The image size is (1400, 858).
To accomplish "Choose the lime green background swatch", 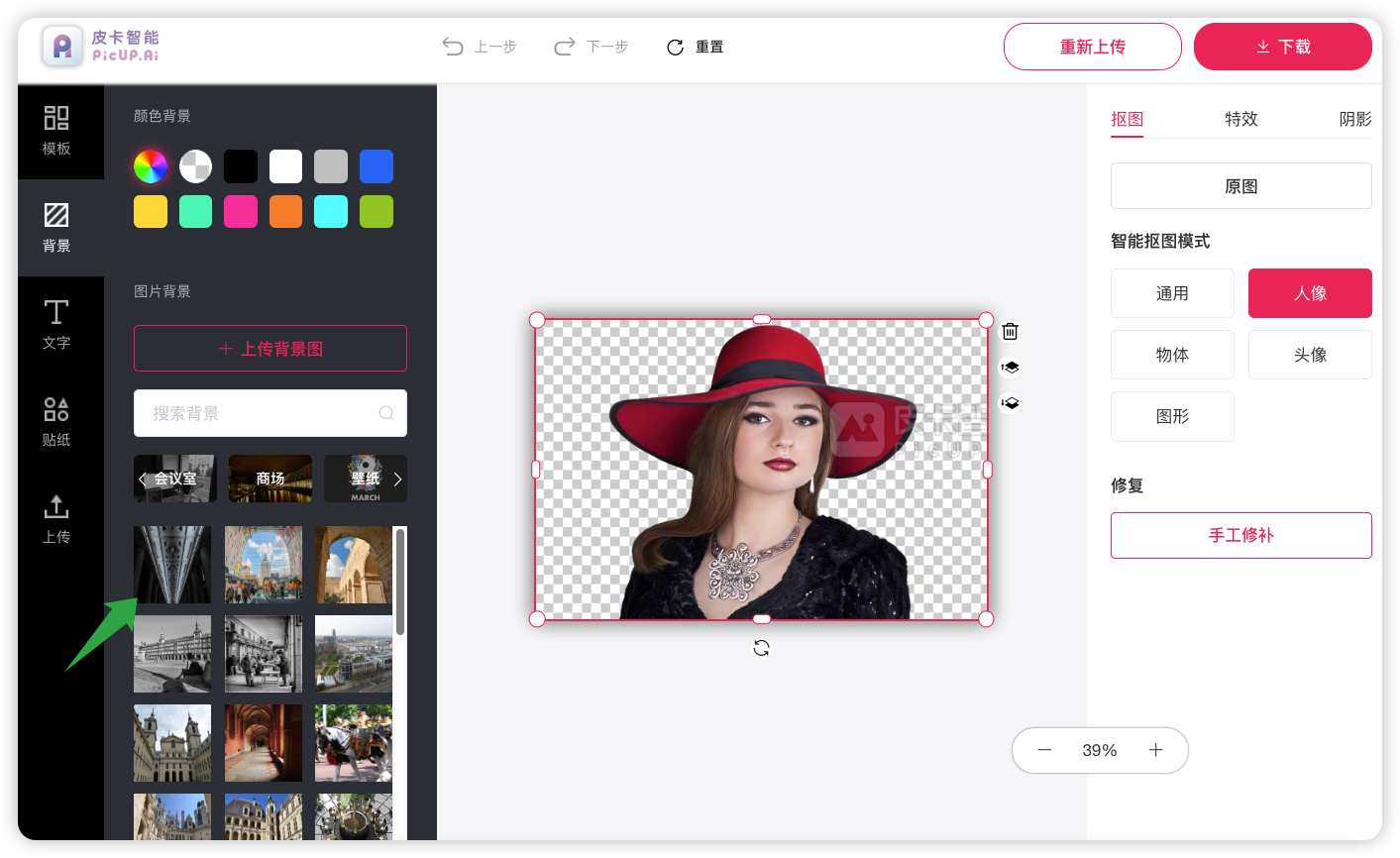I will point(377,211).
